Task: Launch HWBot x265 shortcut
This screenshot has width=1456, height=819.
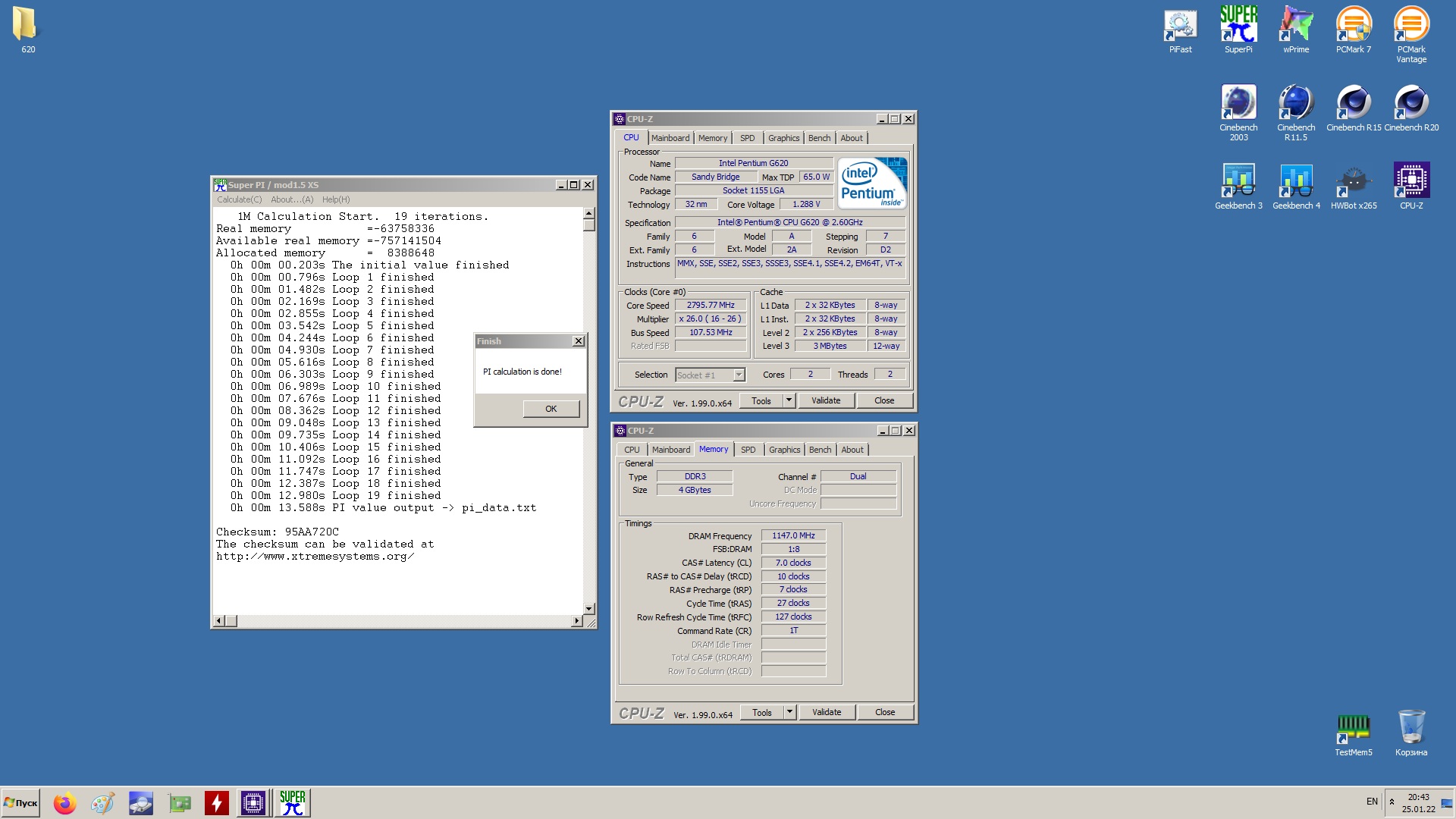Action: (x=1354, y=185)
